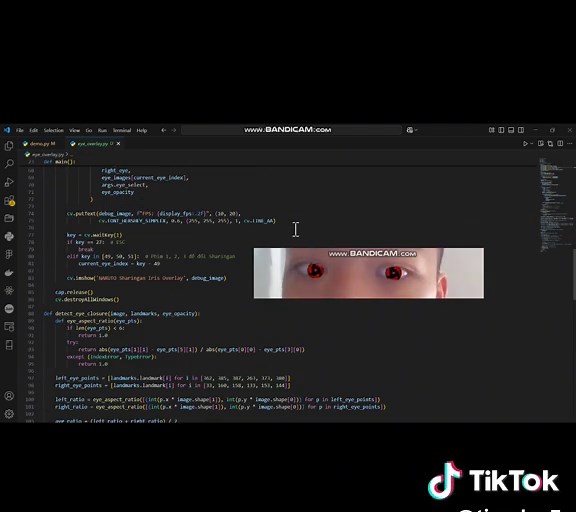Go forward with the right arrow in title bar

tap(174, 130)
